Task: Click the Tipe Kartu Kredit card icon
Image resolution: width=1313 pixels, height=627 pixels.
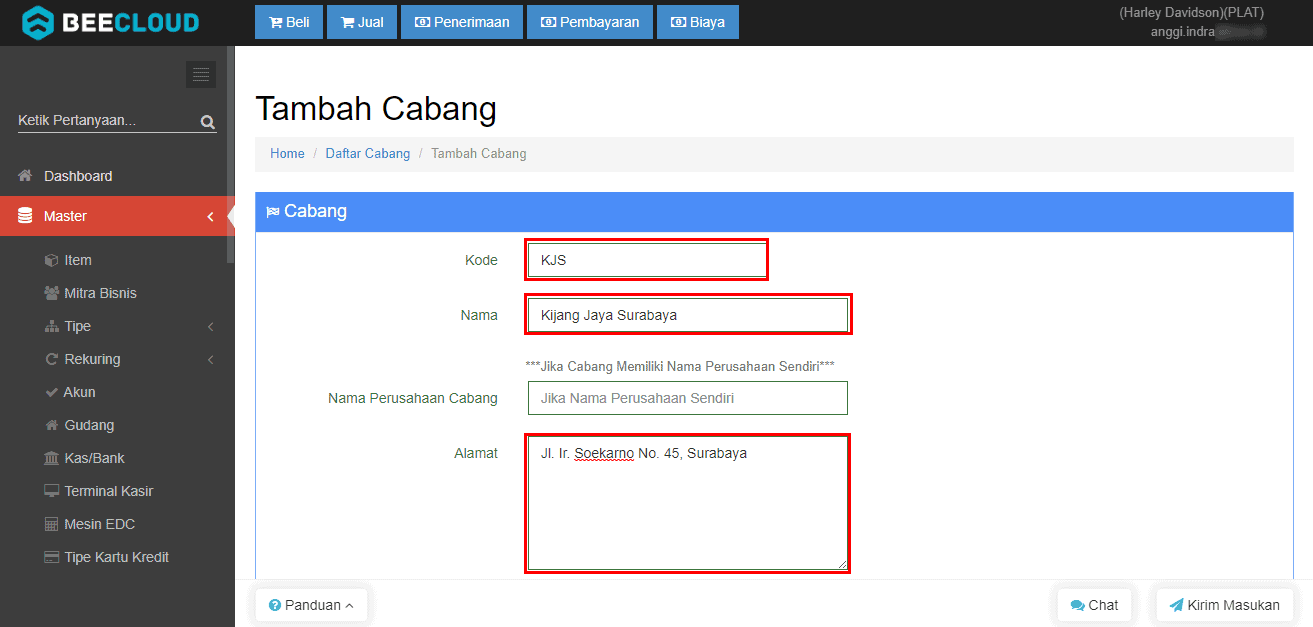Action: pyautogui.click(x=52, y=557)
